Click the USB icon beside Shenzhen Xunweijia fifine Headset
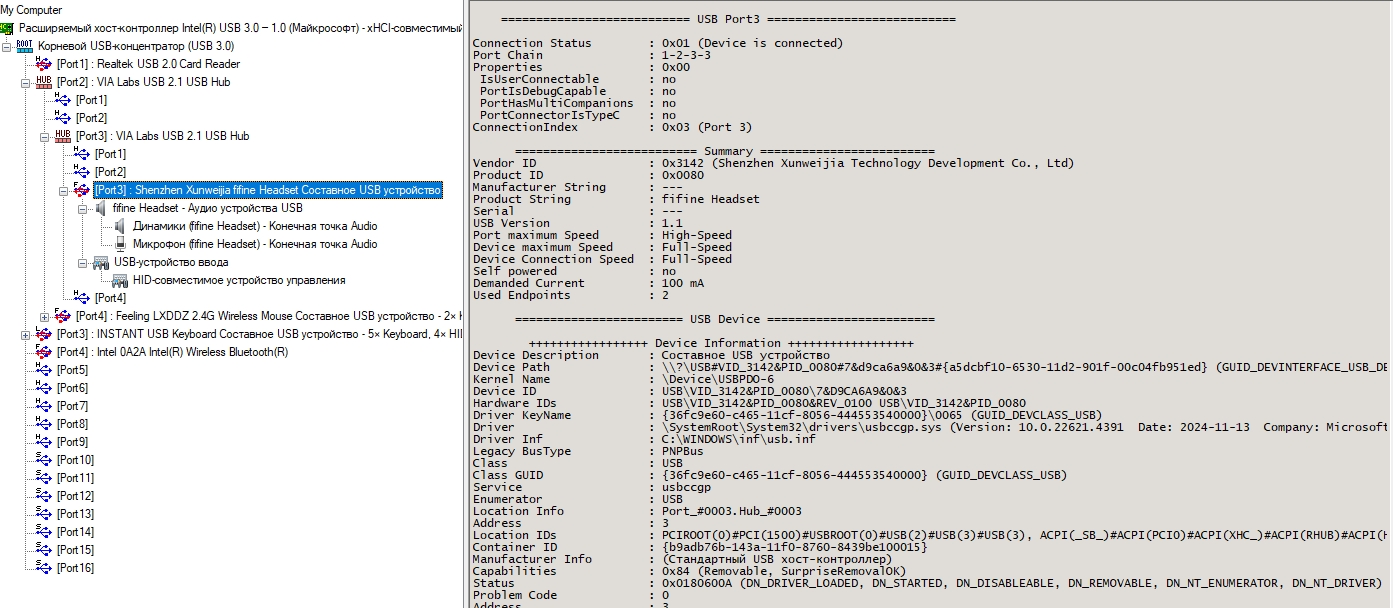The width and height of the screenshot is (1393, 608). pos(82,190)
